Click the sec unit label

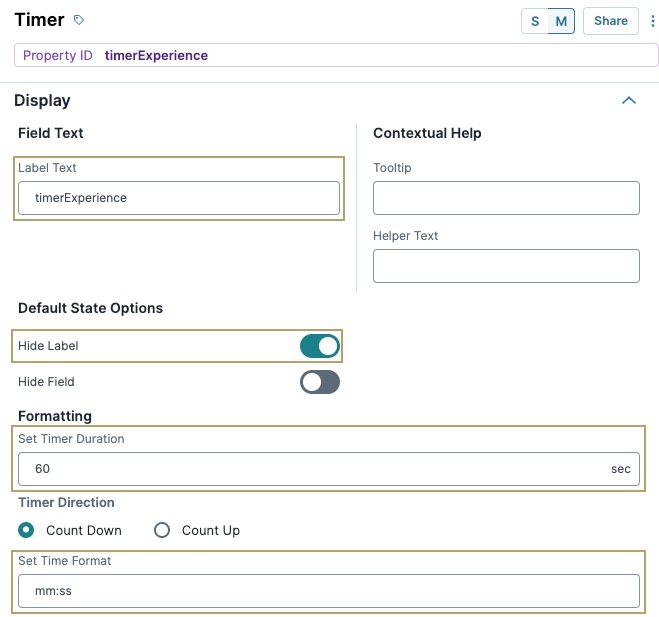point(621,469)
